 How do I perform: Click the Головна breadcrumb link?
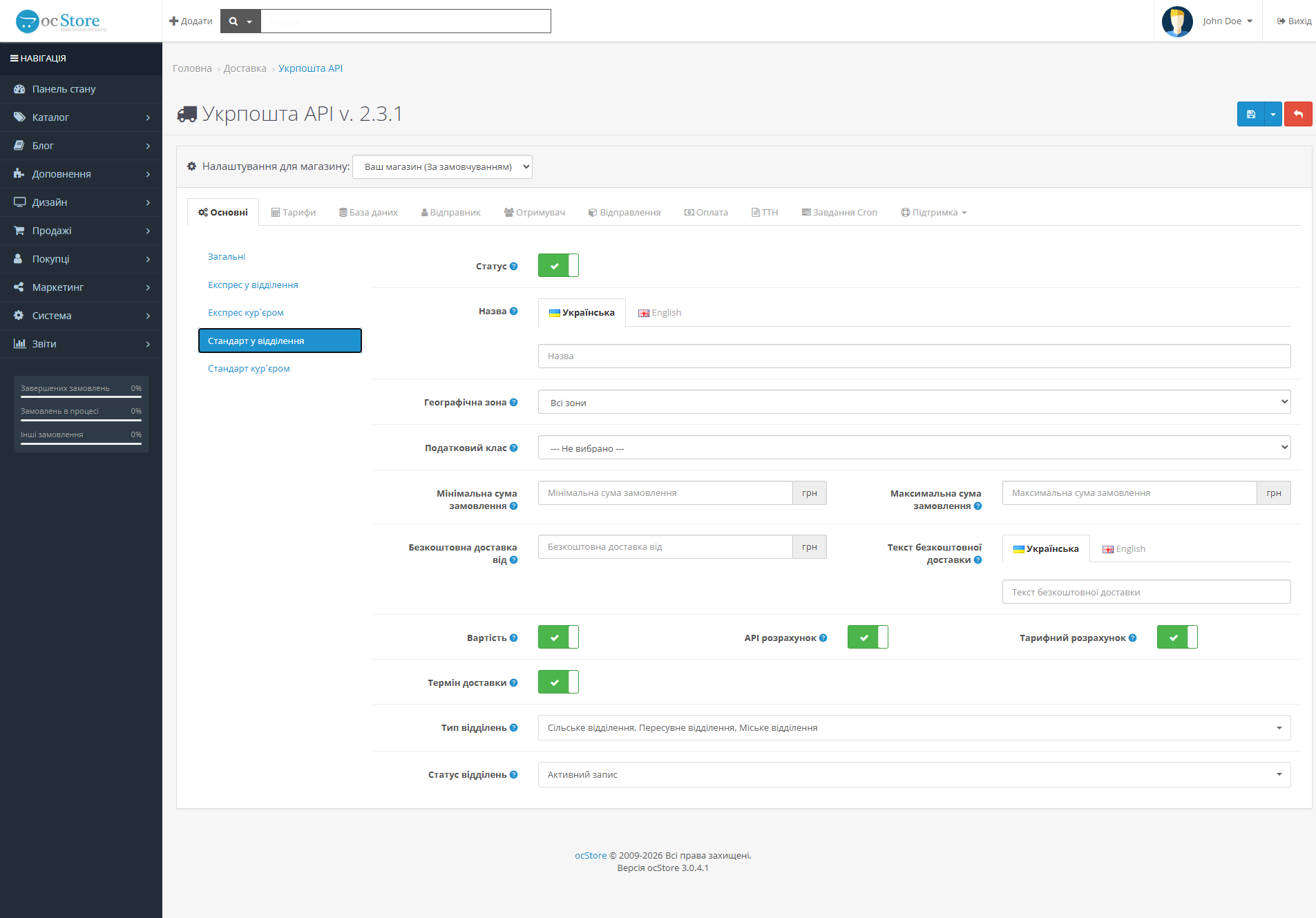[x=192, y=68]
